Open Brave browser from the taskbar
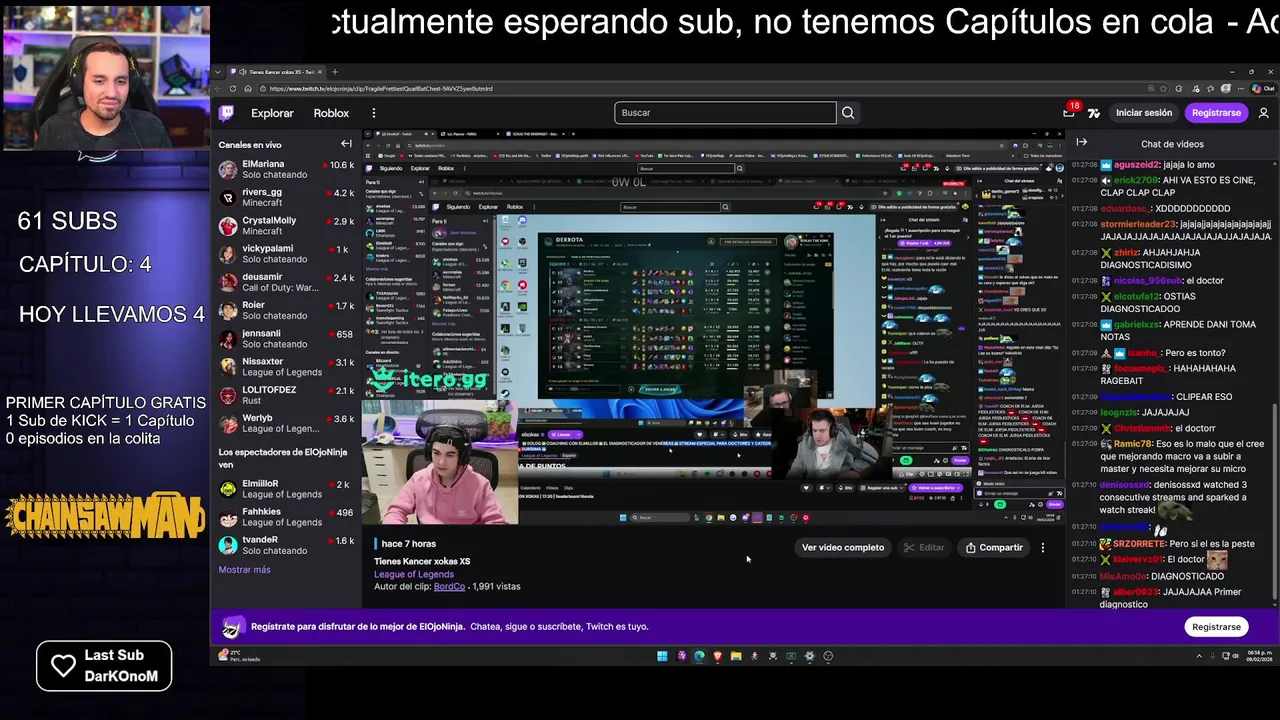Viewport: 1280px width, 720px height. [x=717, y=656]
